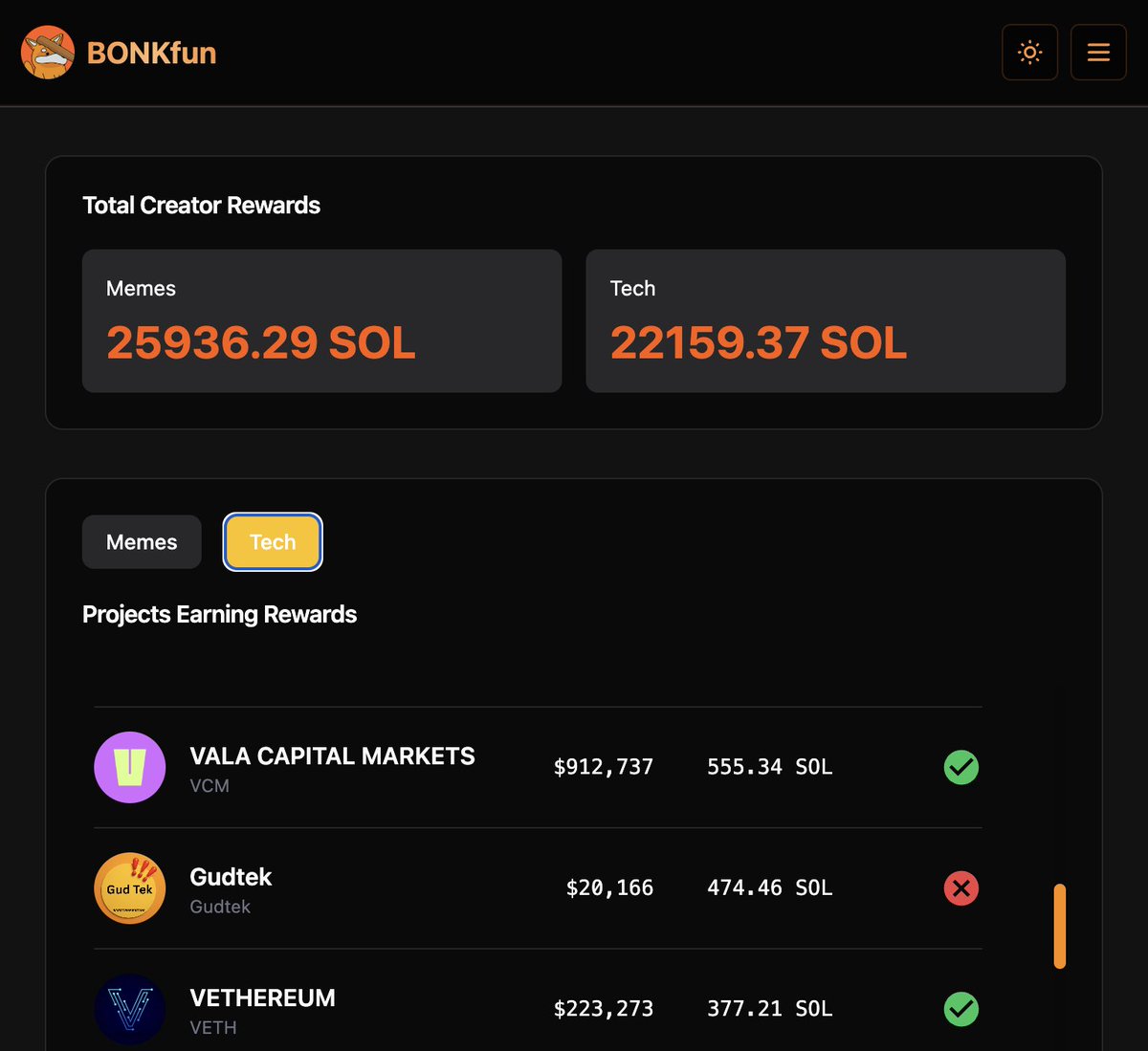Click the Projects Earning Rewards heading
This screenshot has height=1051, width=1148.
coord(219,614)
